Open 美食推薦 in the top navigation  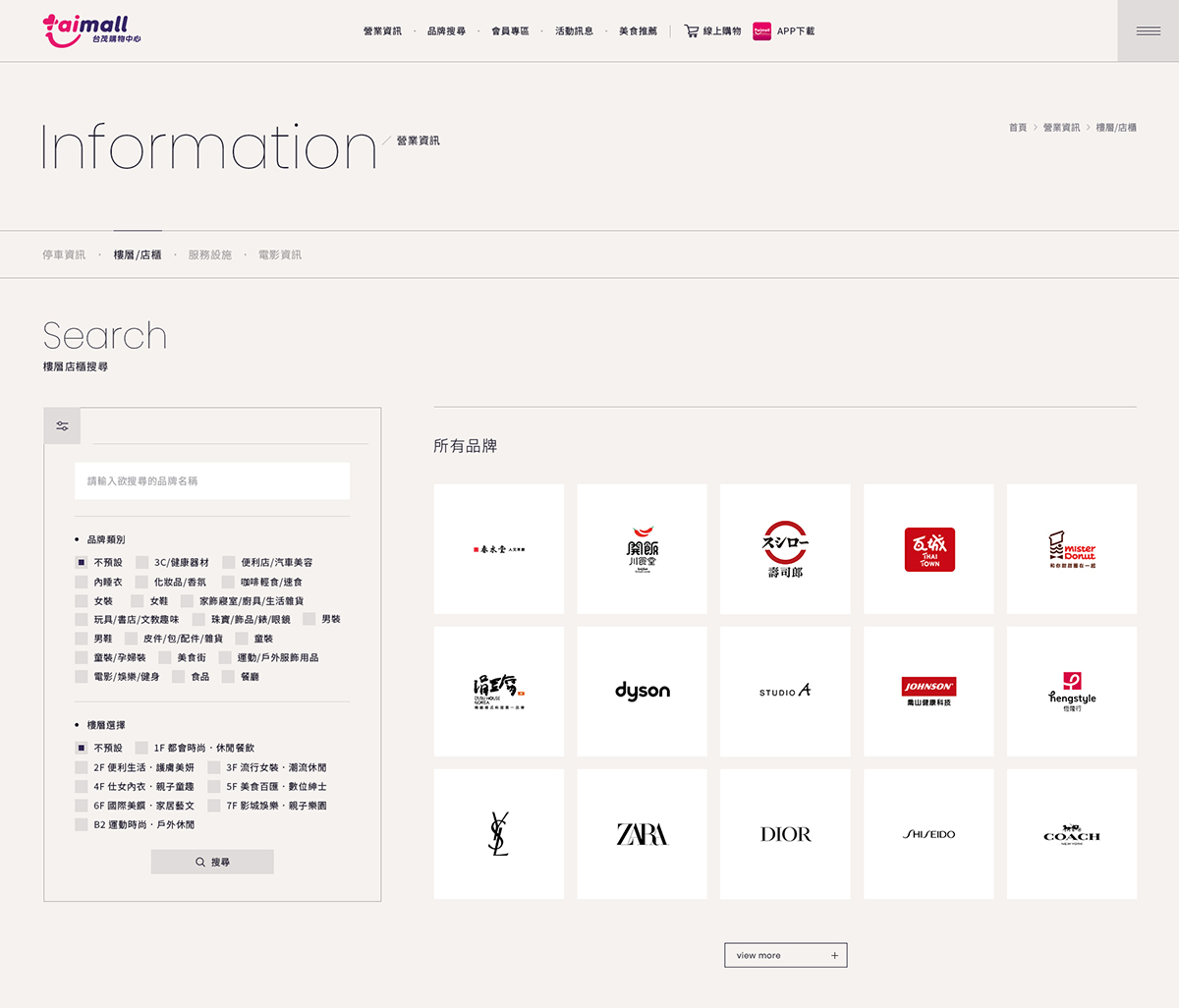point(638,31)
